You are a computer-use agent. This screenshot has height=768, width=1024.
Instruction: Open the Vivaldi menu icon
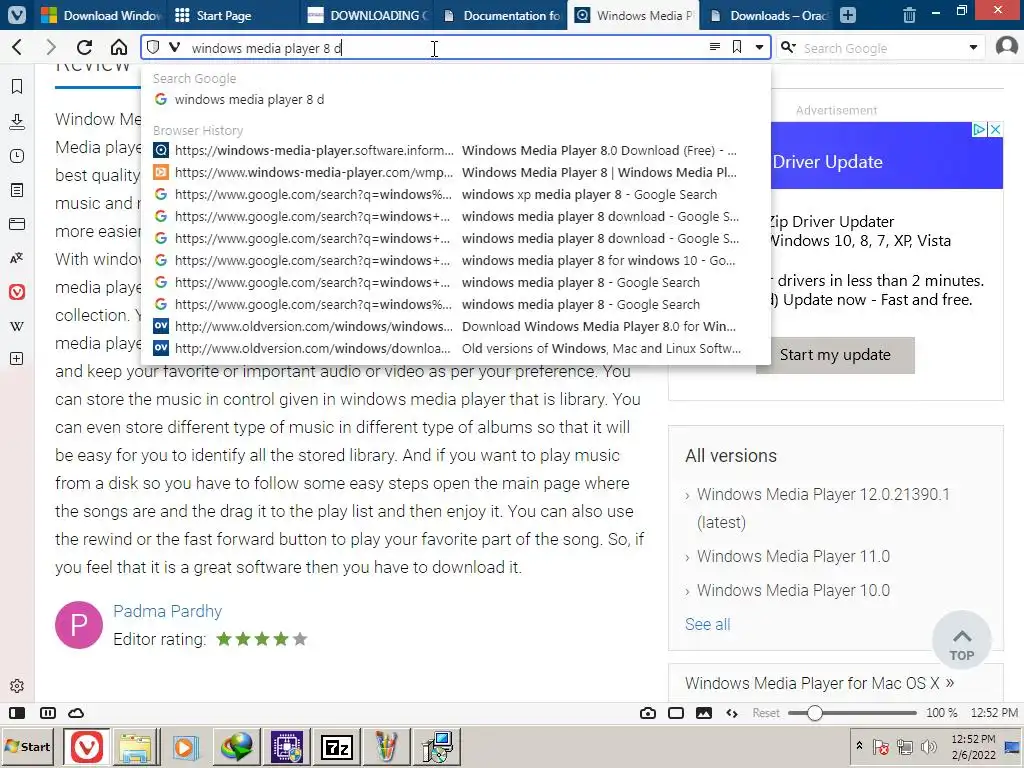(x=16, y=14)
